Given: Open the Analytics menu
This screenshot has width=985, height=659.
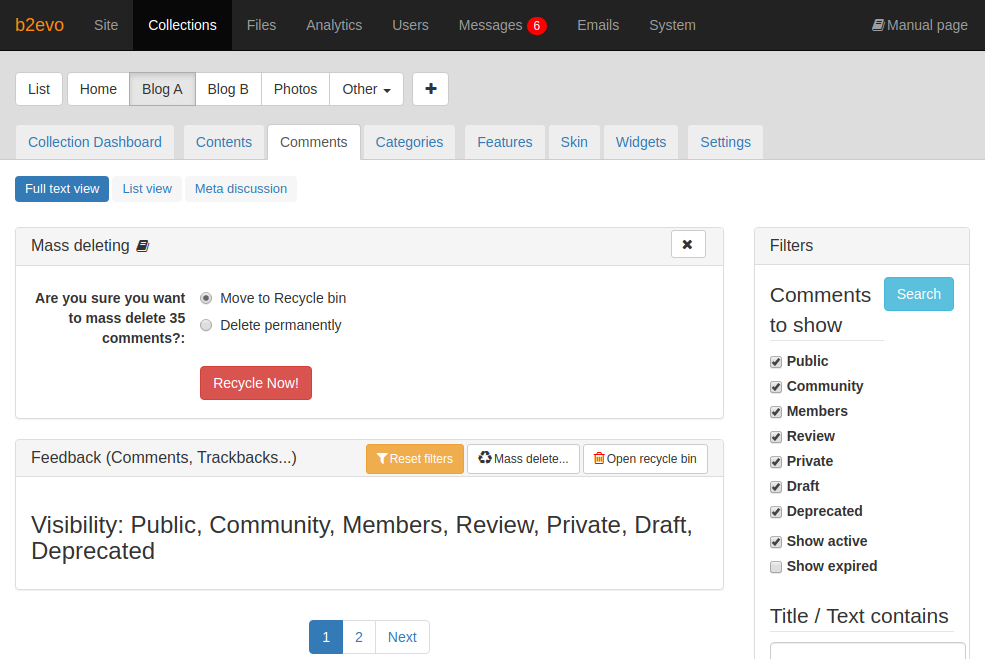Looking at the screenshot, I should [x=334, y=25].
